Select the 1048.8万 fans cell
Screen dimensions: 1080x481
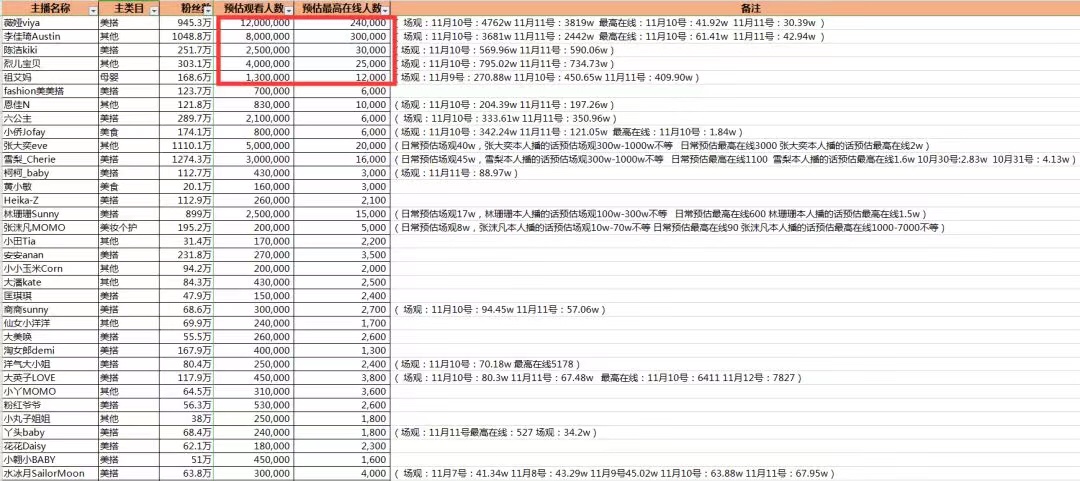click(188, 37)
